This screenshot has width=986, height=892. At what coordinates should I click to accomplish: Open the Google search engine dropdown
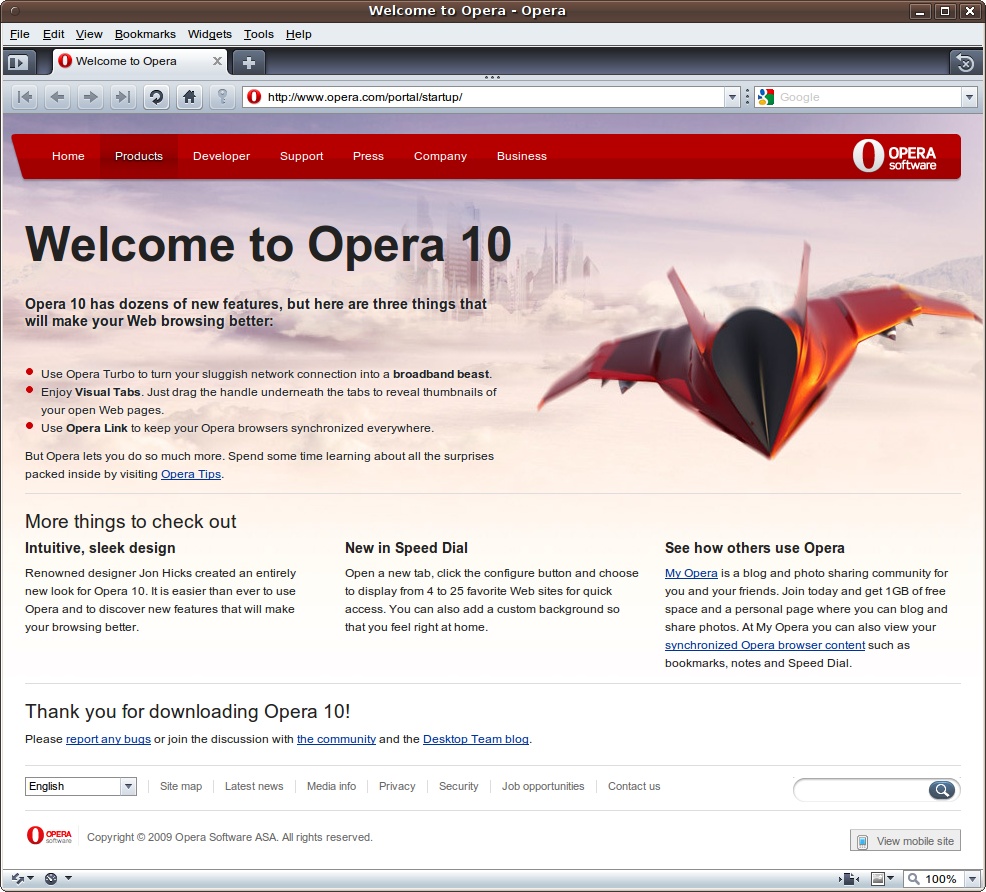tap(968, 97)
